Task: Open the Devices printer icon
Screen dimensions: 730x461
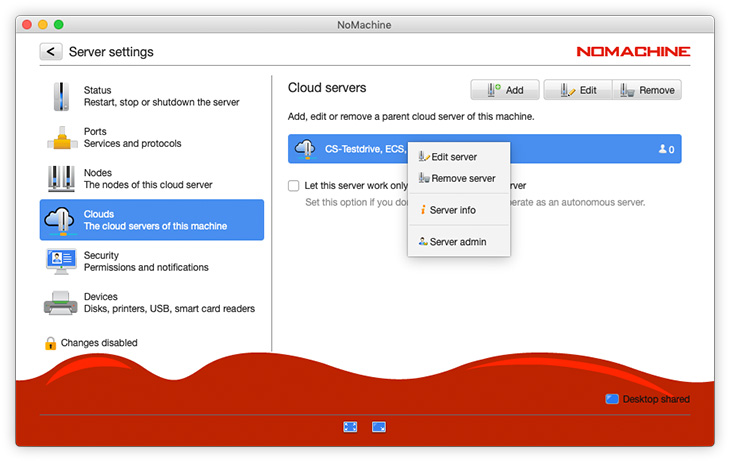Action: pos(62,303)
